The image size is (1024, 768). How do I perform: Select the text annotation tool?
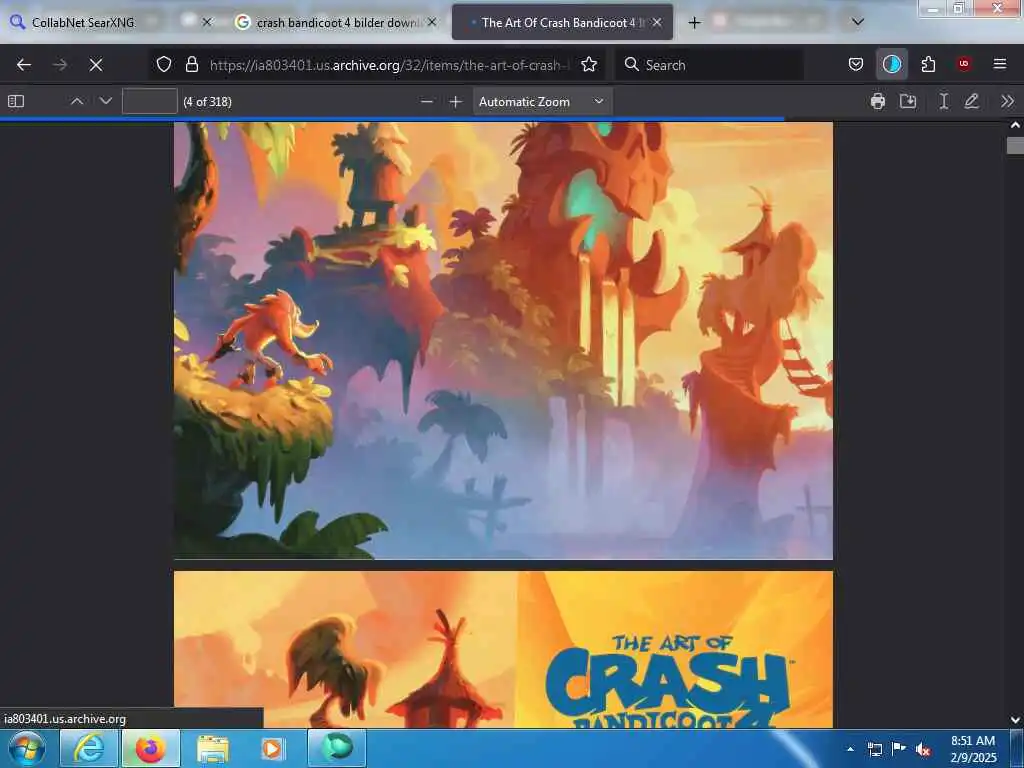point(943,101)
